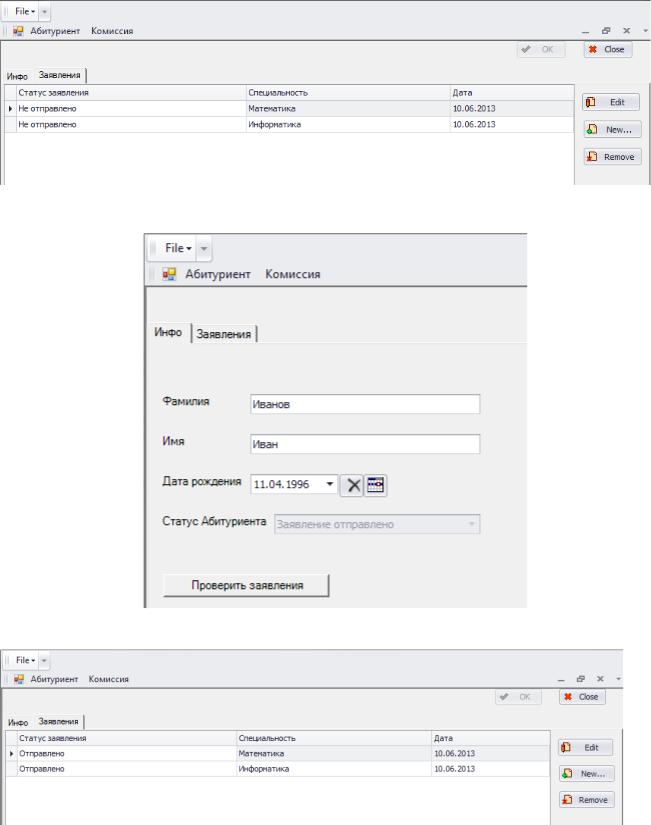Click the Имя field containing Иван
This screenshot has width=651, height=825.
point(365,444)
